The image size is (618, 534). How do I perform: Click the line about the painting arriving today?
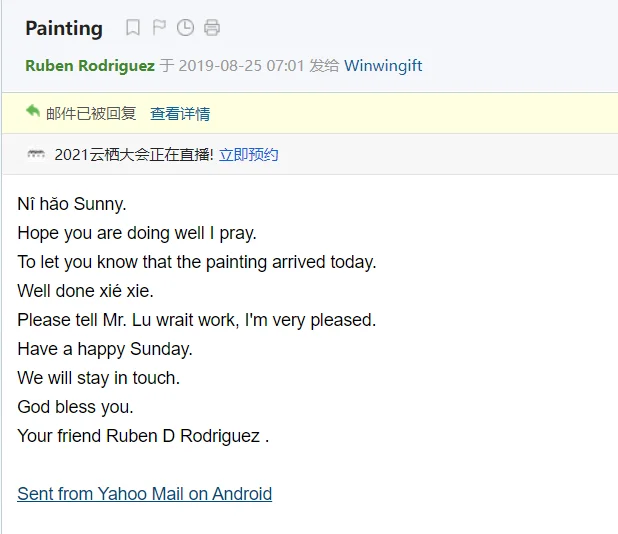pyautogui.click(x=196, y=262)
